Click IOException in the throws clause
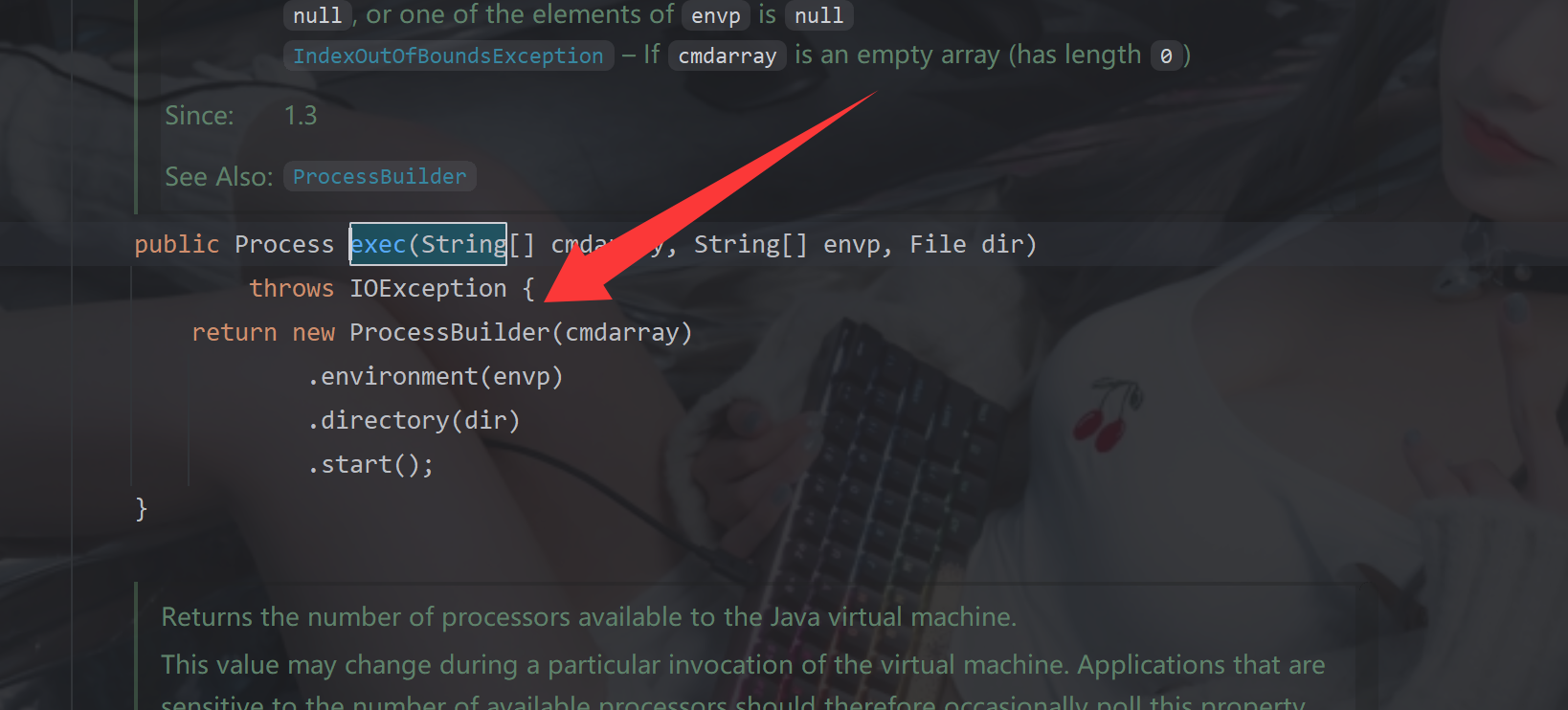The height and width of the screenshot is (710, 1568). click(x=428, y=289)
